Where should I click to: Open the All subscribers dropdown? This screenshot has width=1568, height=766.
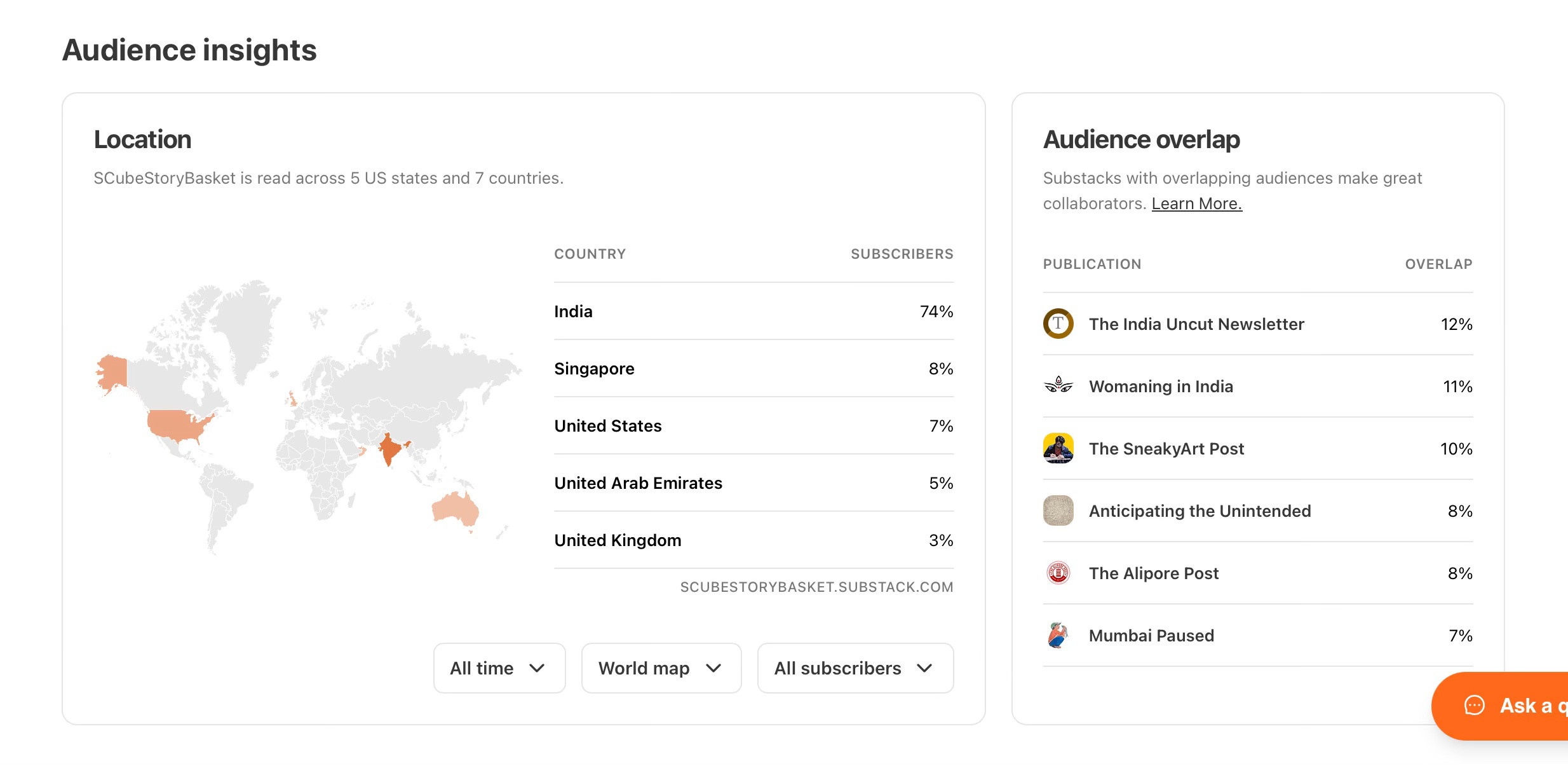click(855, 668)
